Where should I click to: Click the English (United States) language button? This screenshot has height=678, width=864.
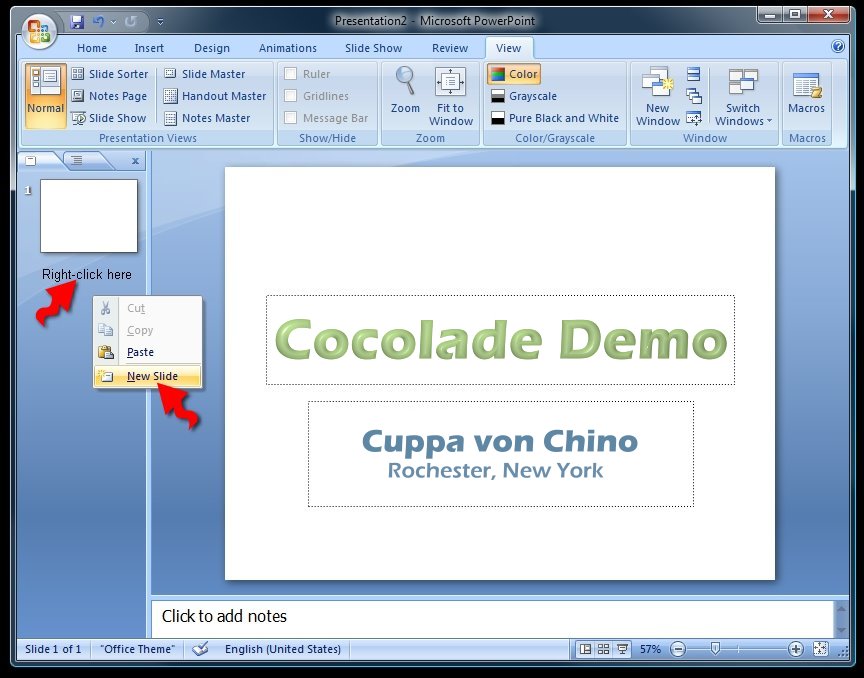[x=282, y=649]
